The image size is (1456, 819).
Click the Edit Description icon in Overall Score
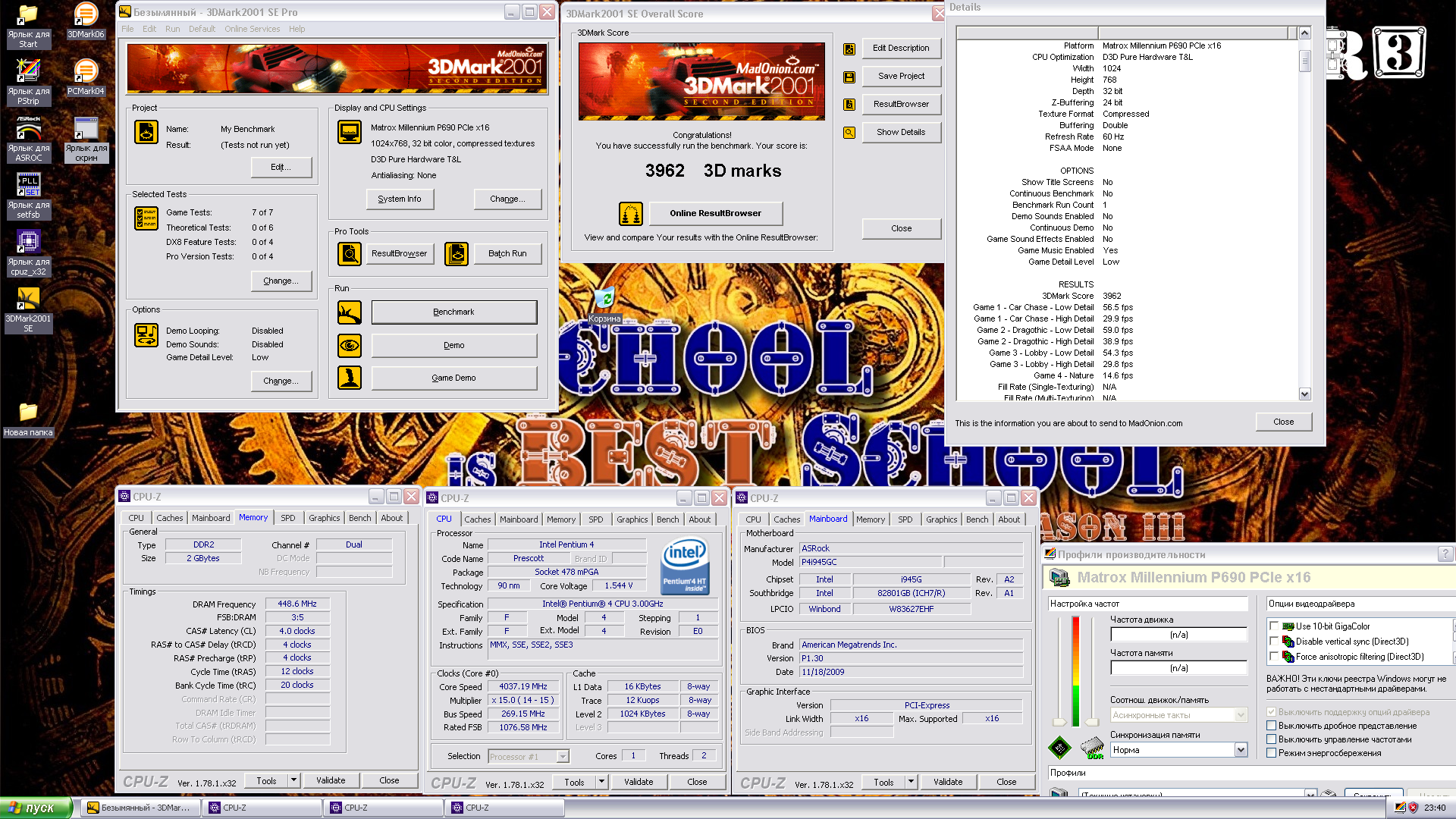pos(849,49)
